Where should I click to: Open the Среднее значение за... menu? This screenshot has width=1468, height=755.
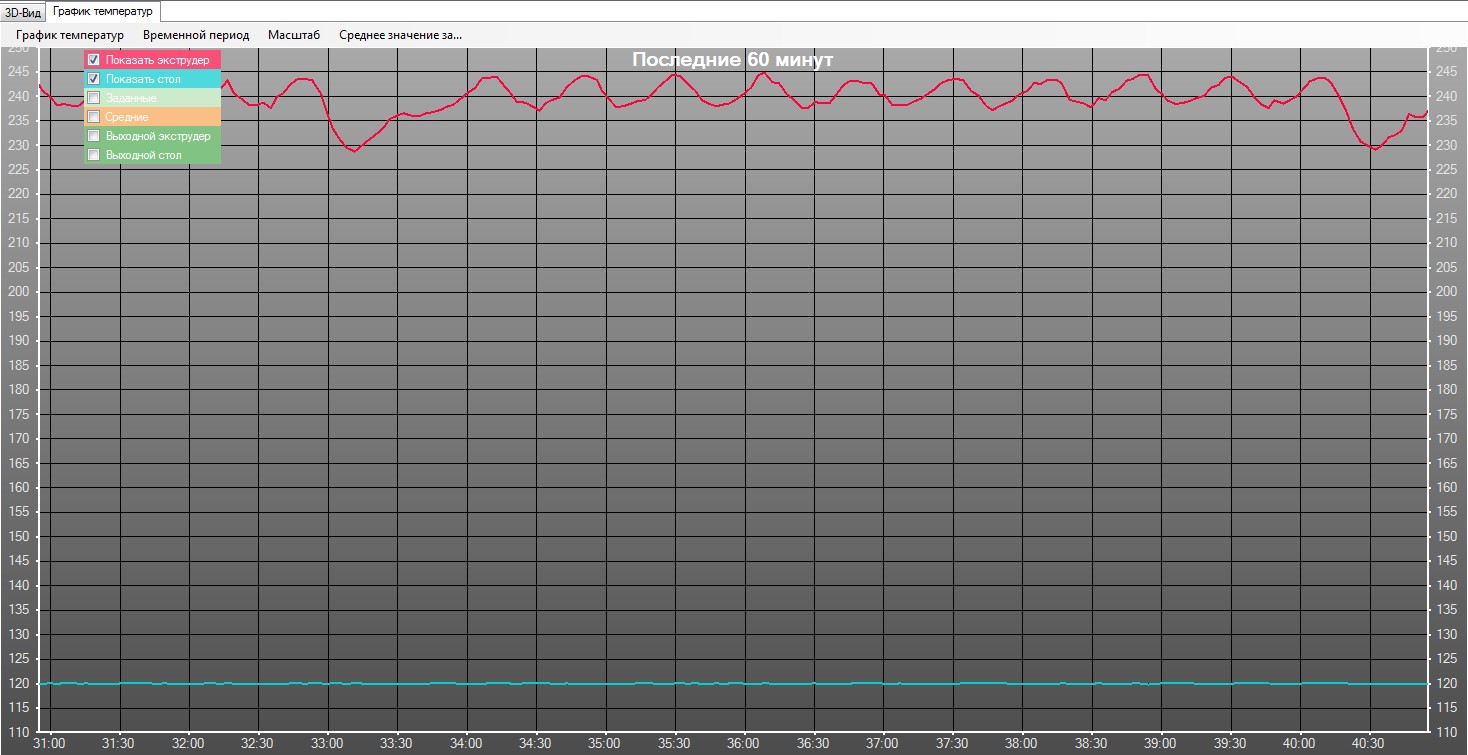click(x=400, y=35)
